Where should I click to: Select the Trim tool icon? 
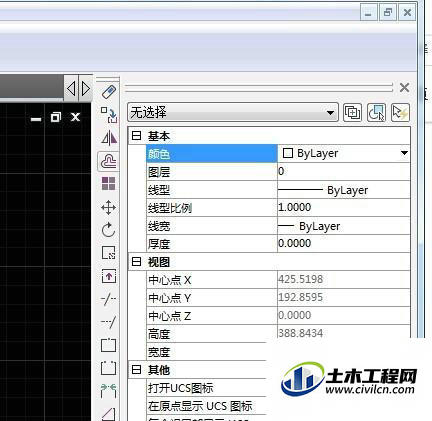pyautogui.click(x=109, y=299)
